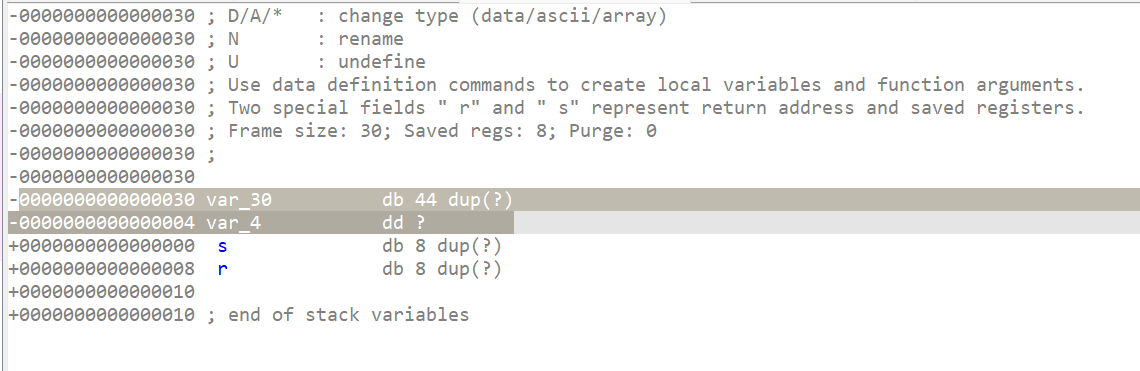Click the db 8 dup(?) on r line

[x=442, y=269]
